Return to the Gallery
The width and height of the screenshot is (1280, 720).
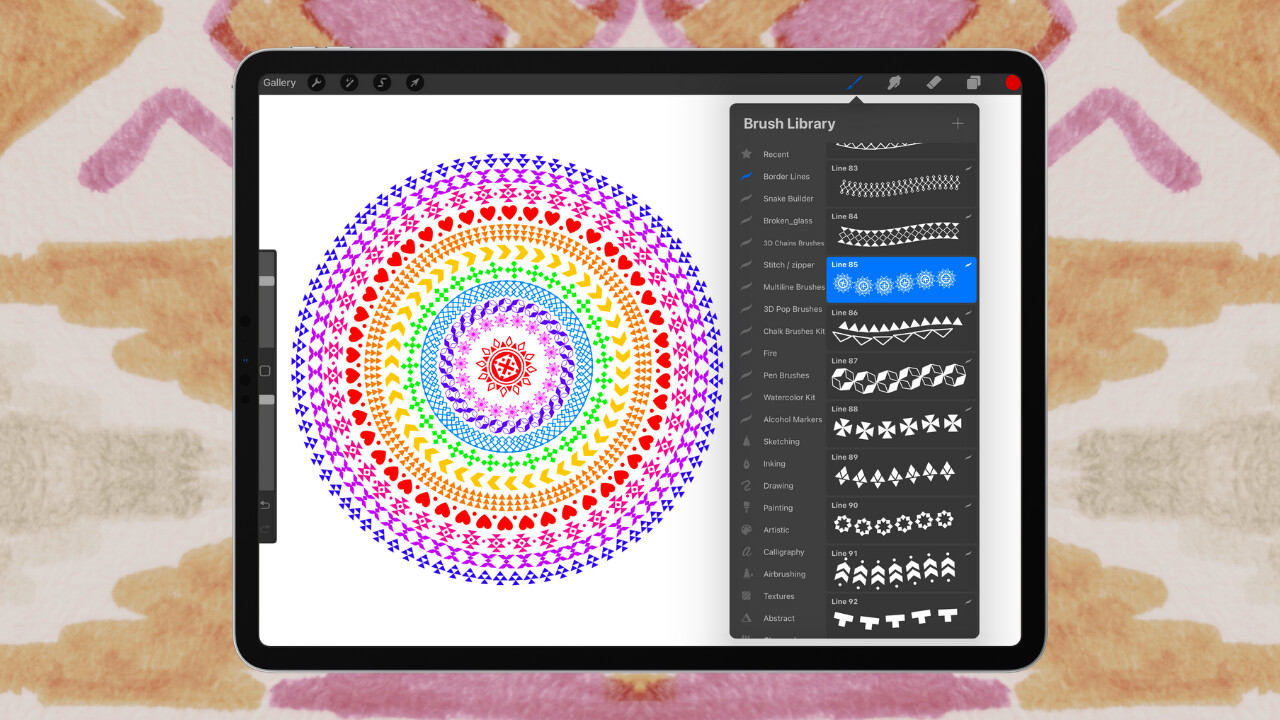280,82
